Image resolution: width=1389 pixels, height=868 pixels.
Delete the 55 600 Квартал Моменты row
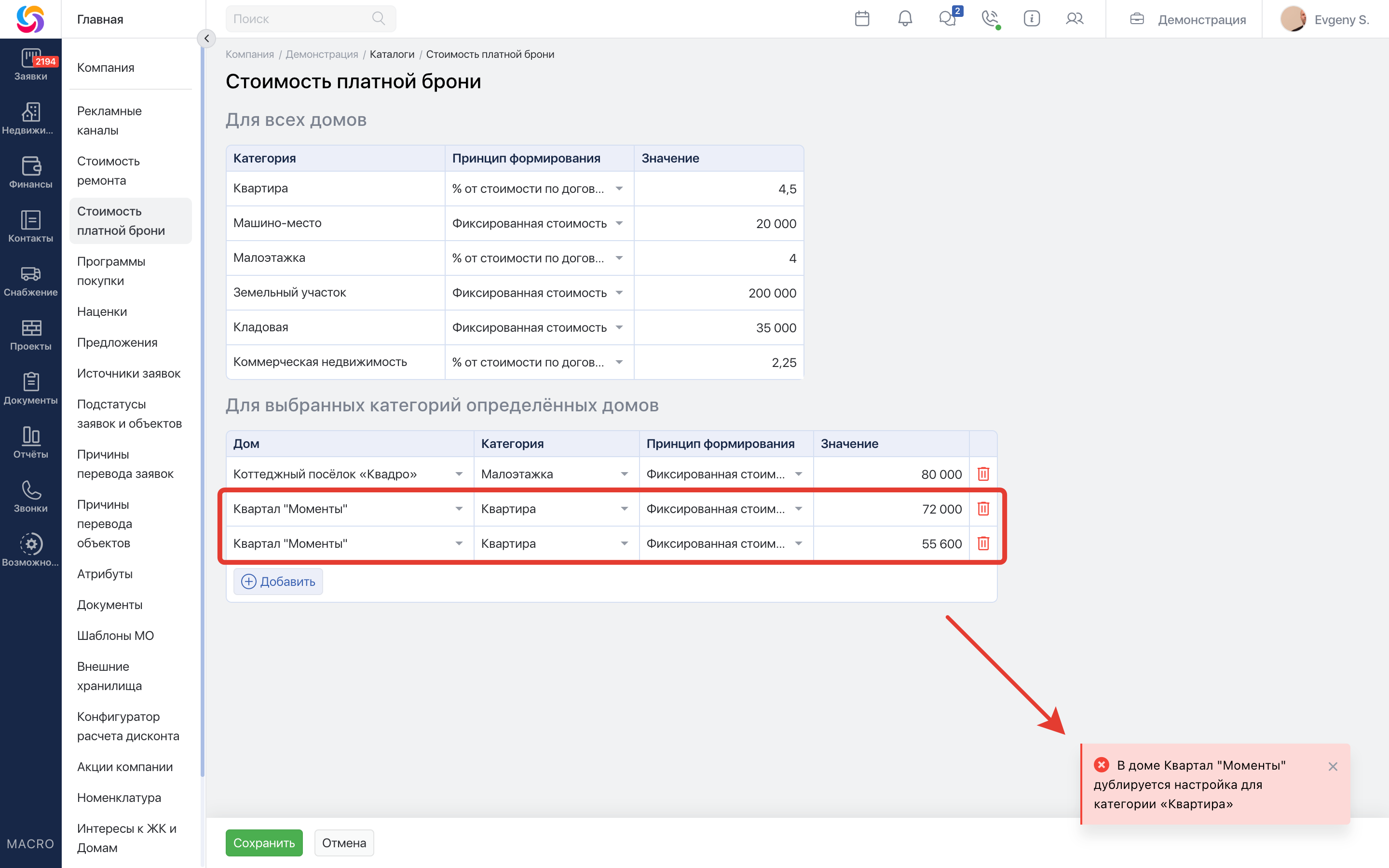[x=982, y=543]
